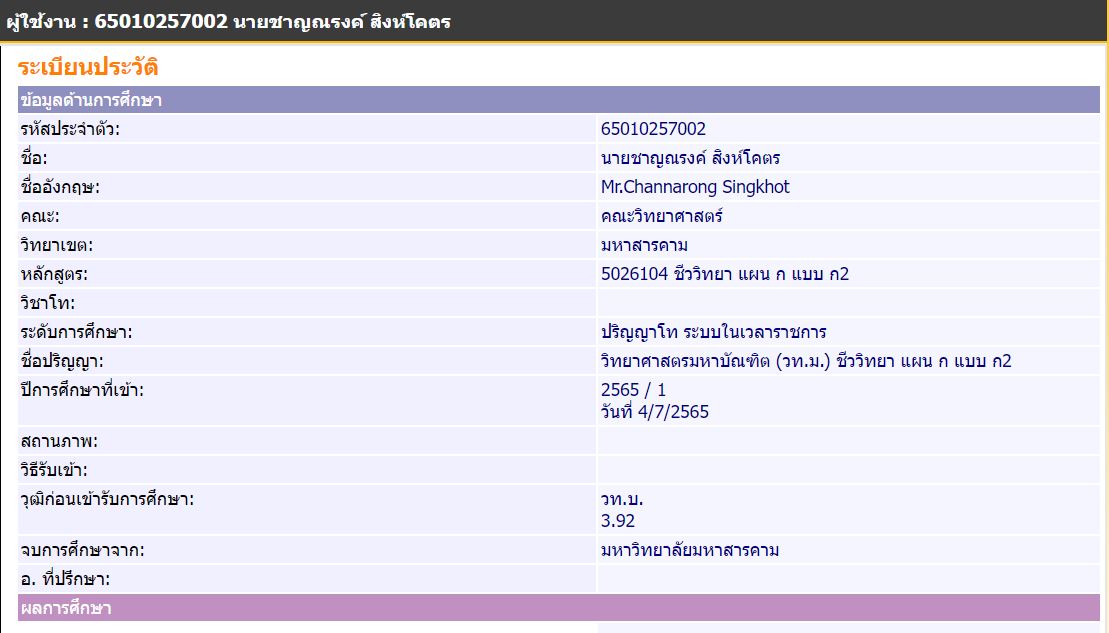Select the degree name starting with "วิทยาศาสตรมหาบัณฑิต"
Viewport: 1109px width, 633px height.
[806, 361]
